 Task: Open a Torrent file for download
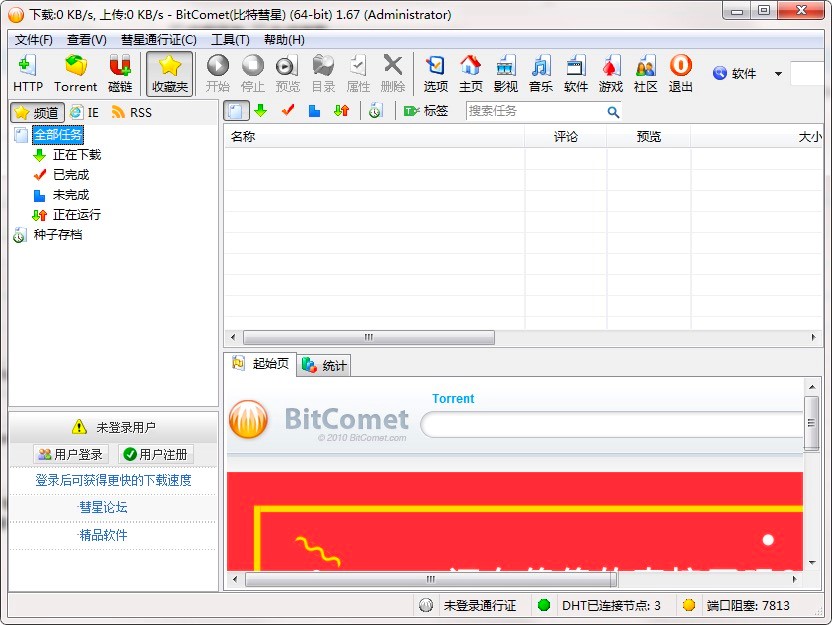[75, 72]
